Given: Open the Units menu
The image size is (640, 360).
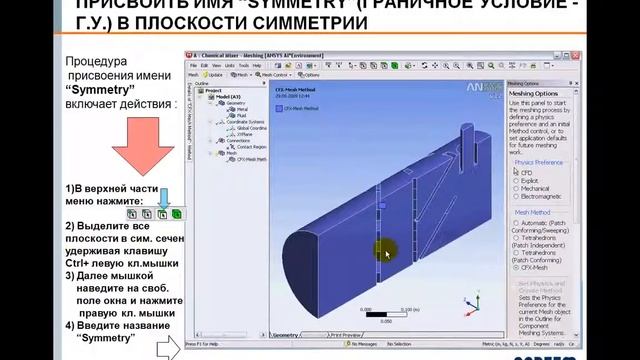Looking at the screenshot, I should tap(230, 65).
